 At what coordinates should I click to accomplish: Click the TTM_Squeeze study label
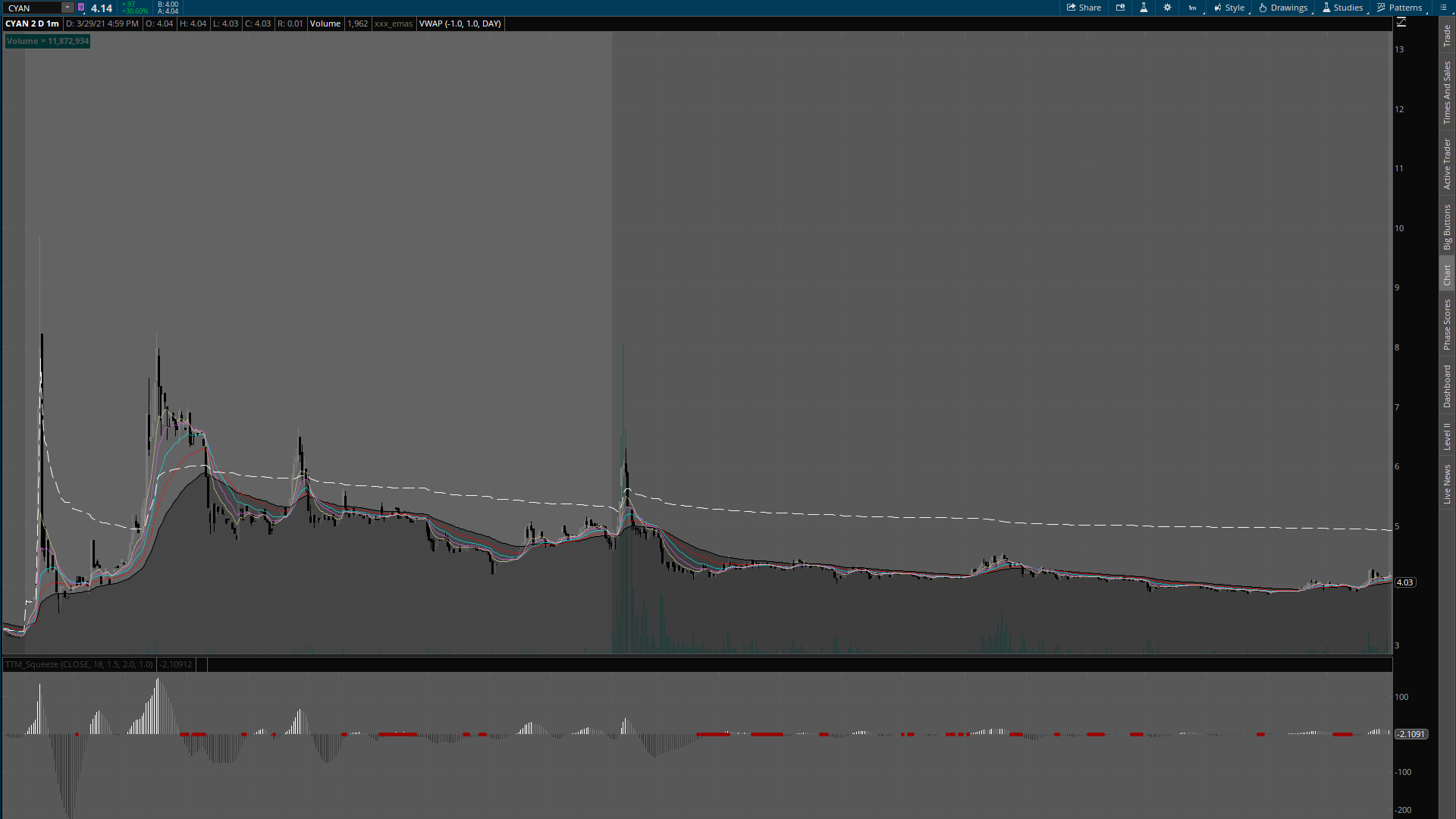pyautogui.click(x=79, y=664)
